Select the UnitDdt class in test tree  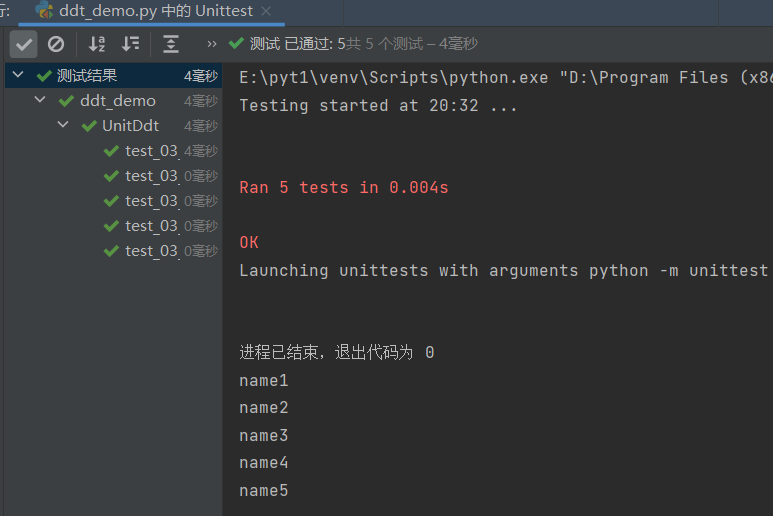click(x=130, y=126)
